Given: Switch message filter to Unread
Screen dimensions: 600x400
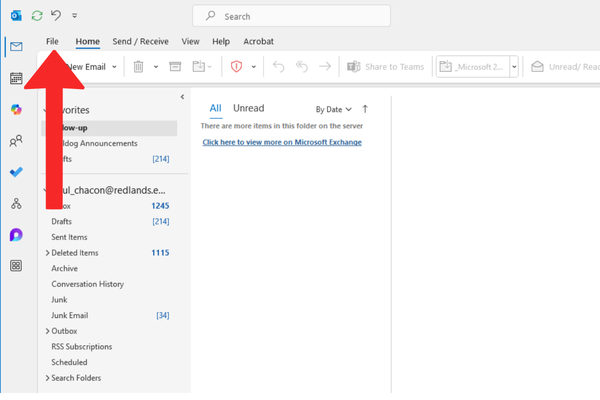Looking at the screenshot, I should 249,108.
